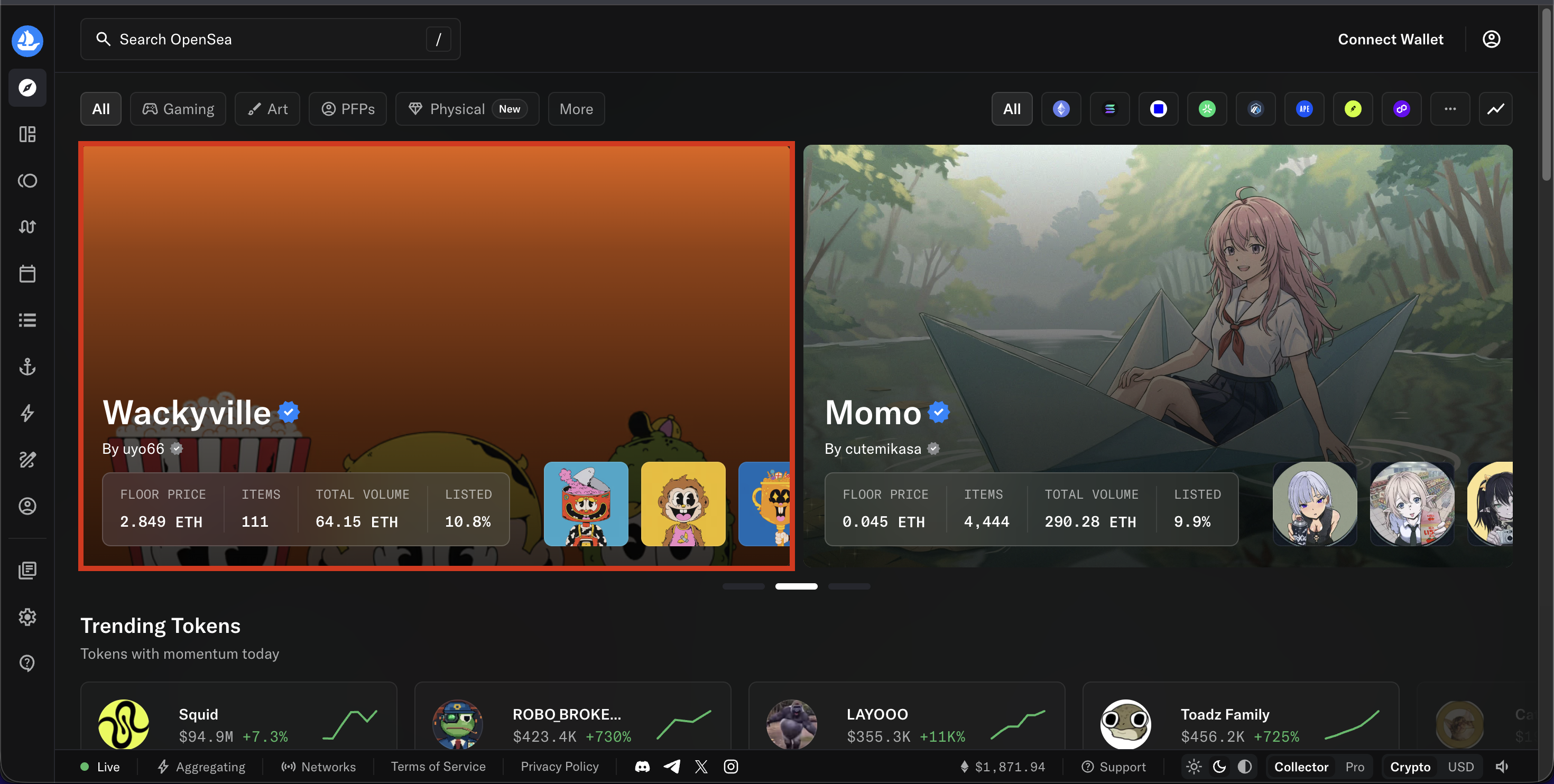Open the Collections grid icon in sidebar
The width and height of the screenshot is (1554, 784).
pos(27,134)
